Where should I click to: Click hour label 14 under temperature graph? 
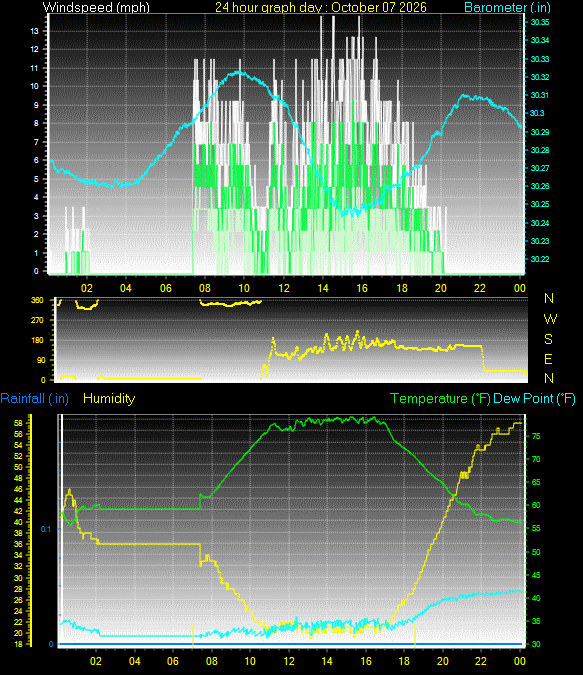coord(327,661)
